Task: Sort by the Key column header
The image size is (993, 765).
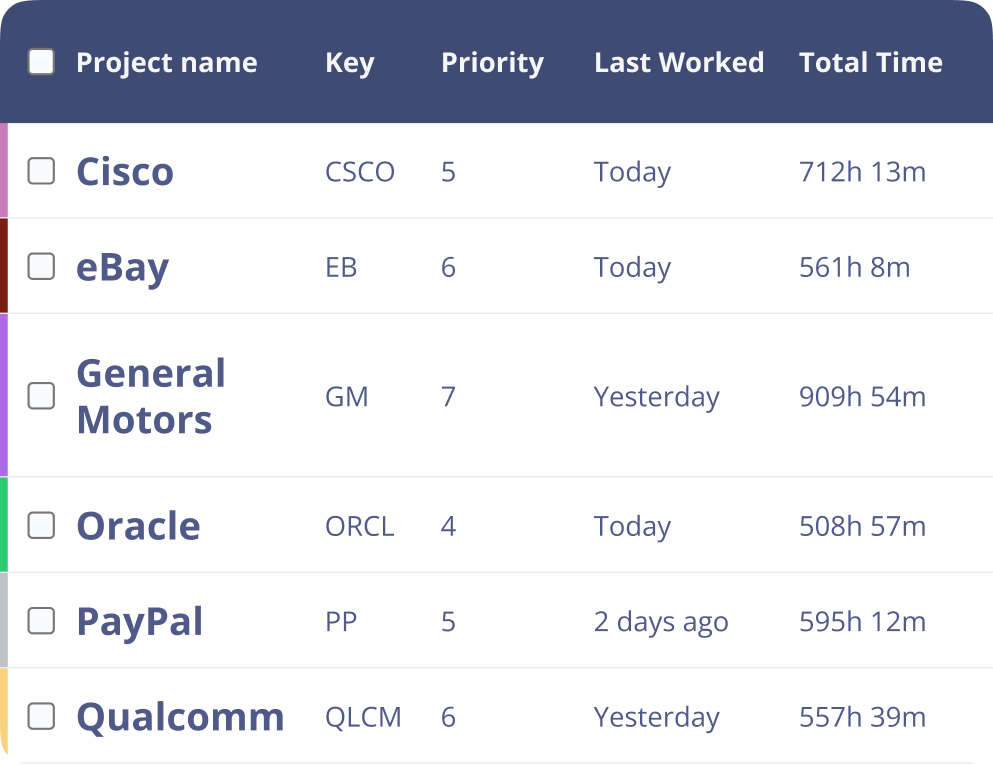Action: (349, 63)
